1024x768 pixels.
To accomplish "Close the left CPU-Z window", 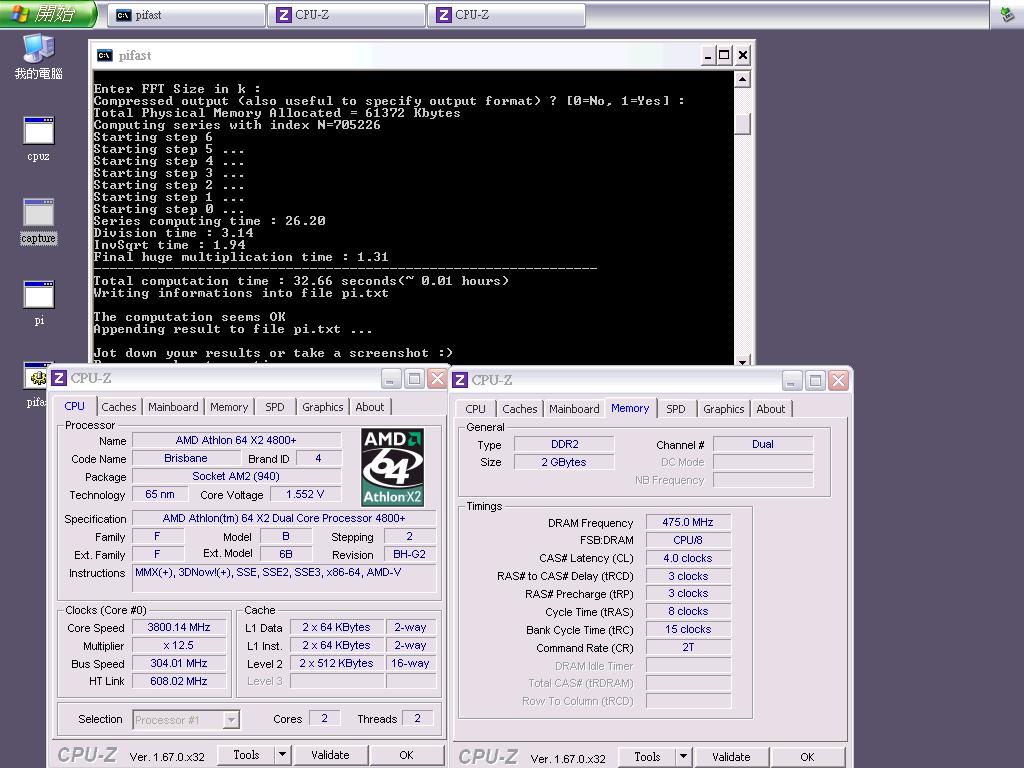I will coord(438,379).
